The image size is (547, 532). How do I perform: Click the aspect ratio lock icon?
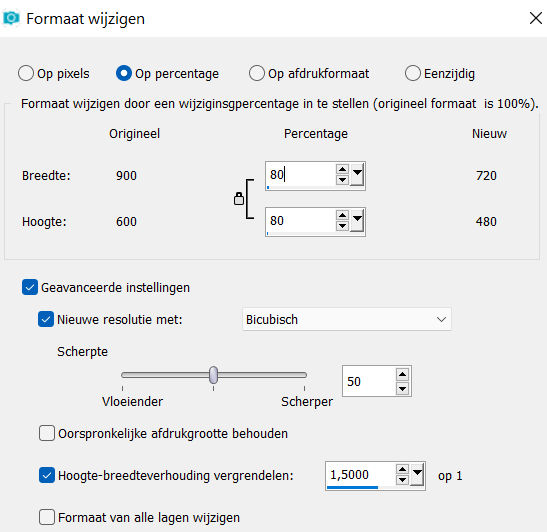[x=239, y=198]
